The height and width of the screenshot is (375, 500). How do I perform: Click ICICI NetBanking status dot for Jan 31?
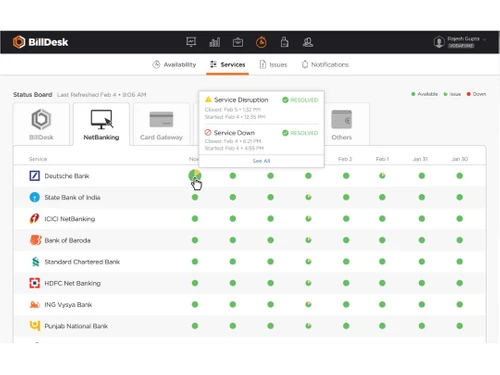(x=422, y=219)
